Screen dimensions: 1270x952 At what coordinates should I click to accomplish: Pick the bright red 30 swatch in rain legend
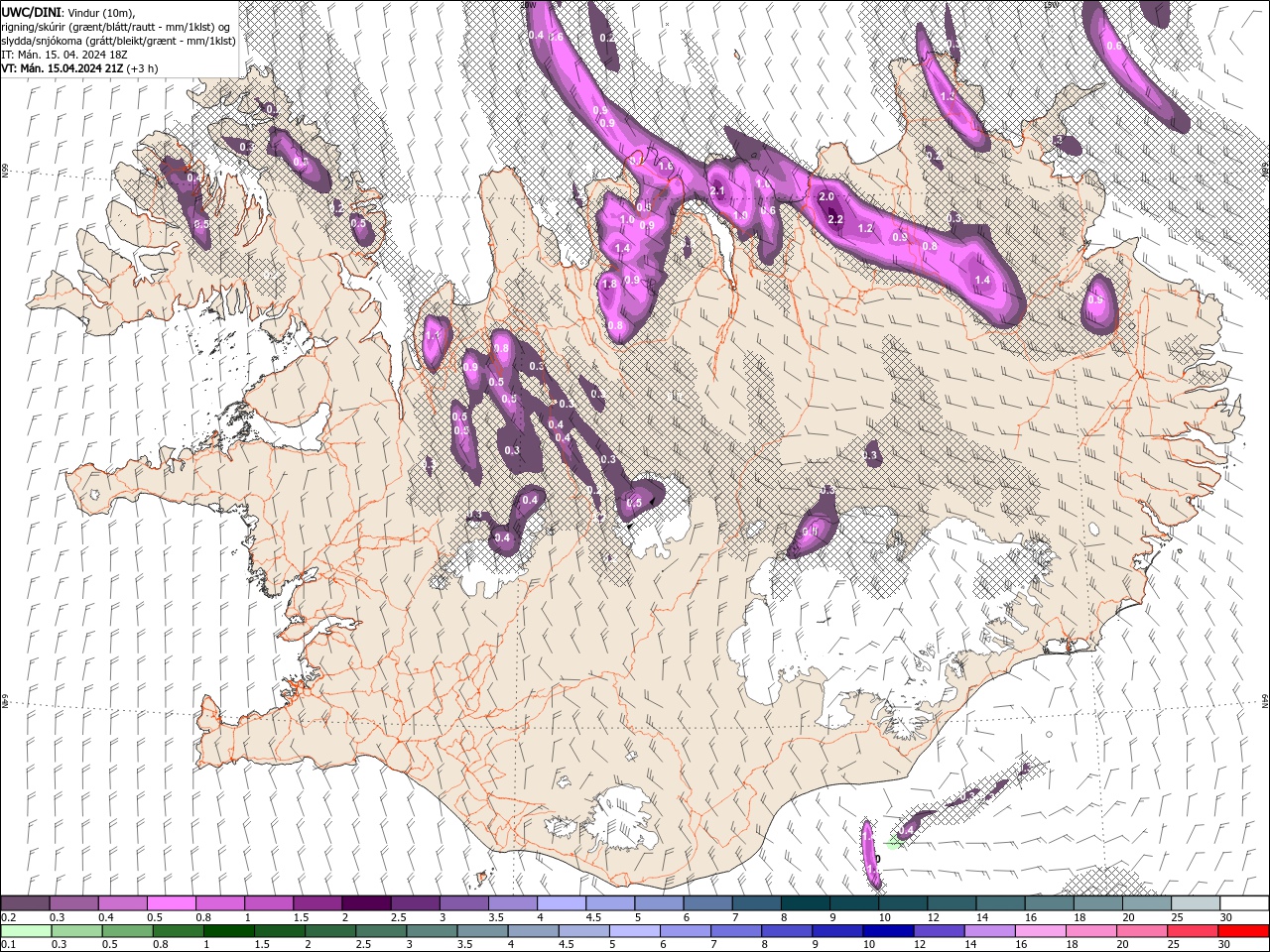[1245, 931]
